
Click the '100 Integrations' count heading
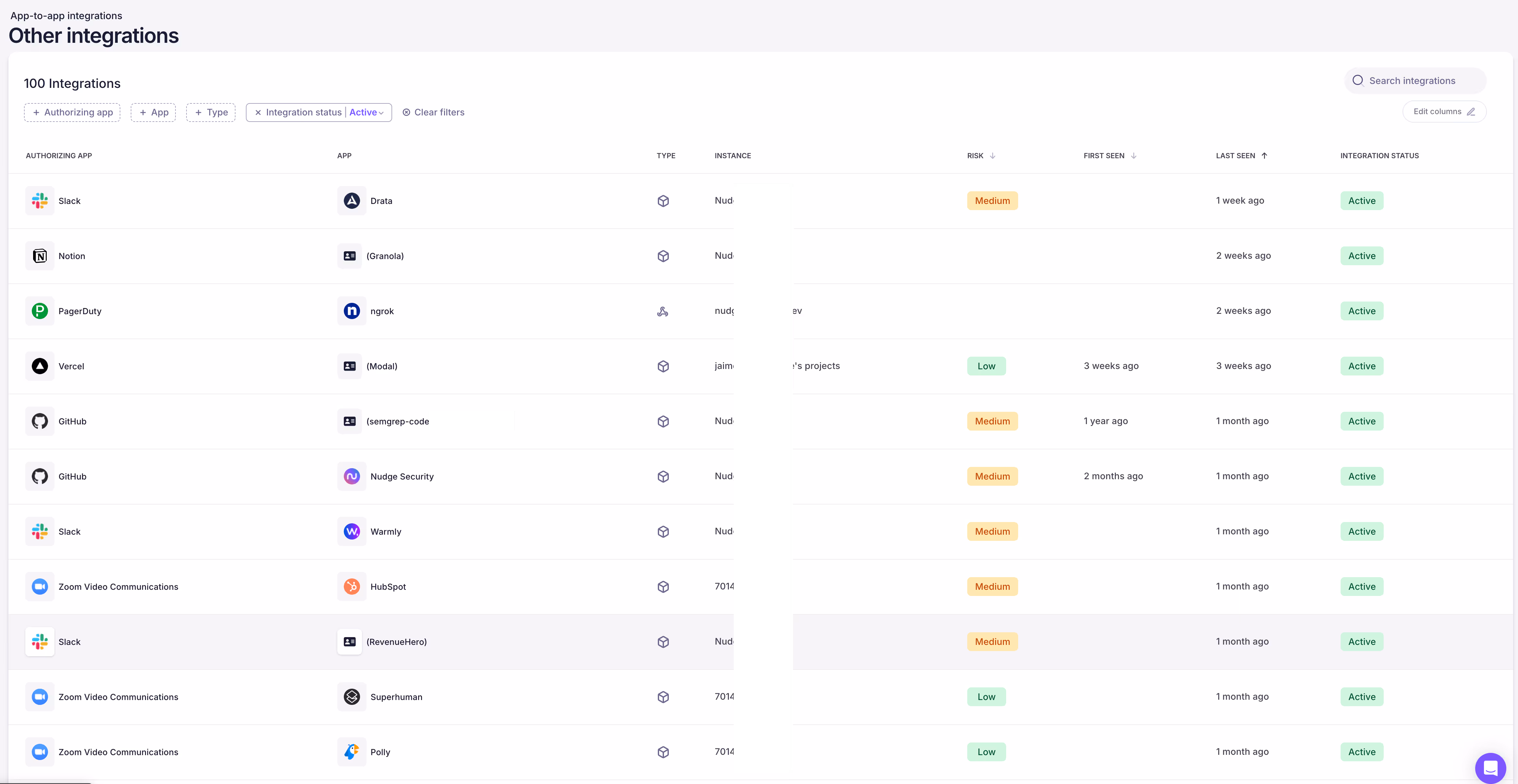[x=72, y=84]
